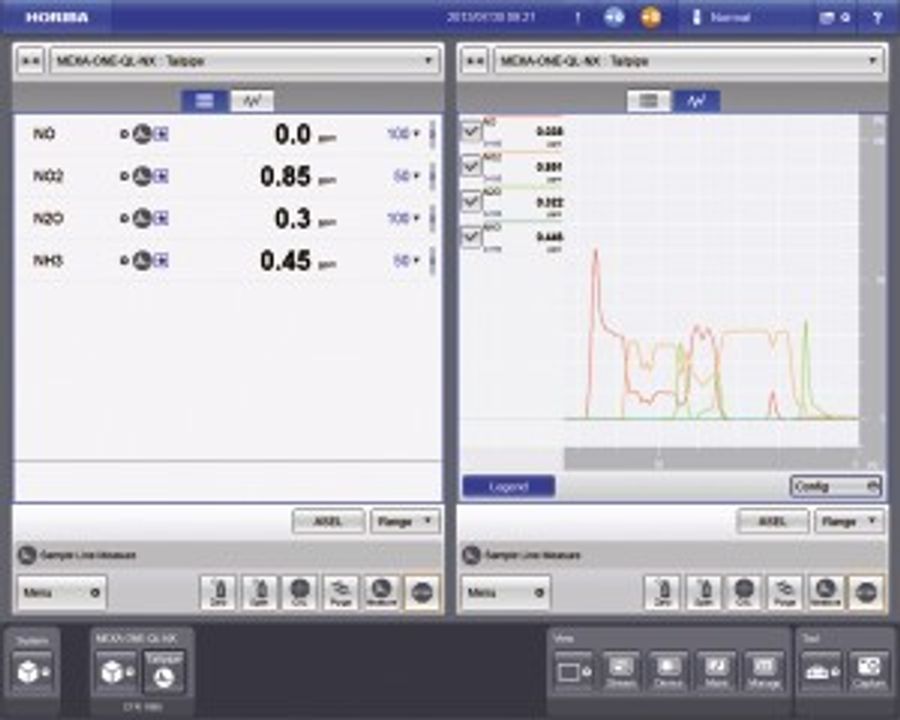Toggle the NO trace checkbox in the legend

click(x=472, y=131)
